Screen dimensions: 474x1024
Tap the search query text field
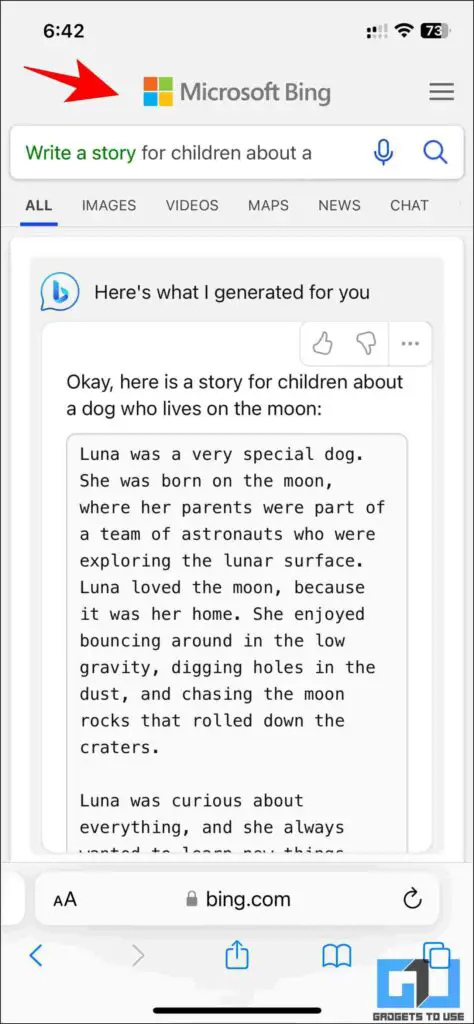tap(188, 153)
